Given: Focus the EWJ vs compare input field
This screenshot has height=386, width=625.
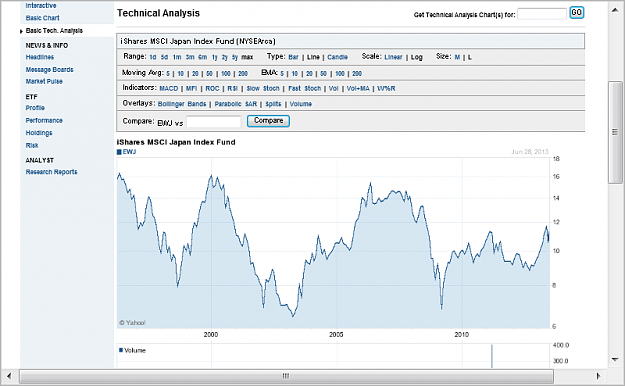Looking at the screenshot, I should coord(214,122).
